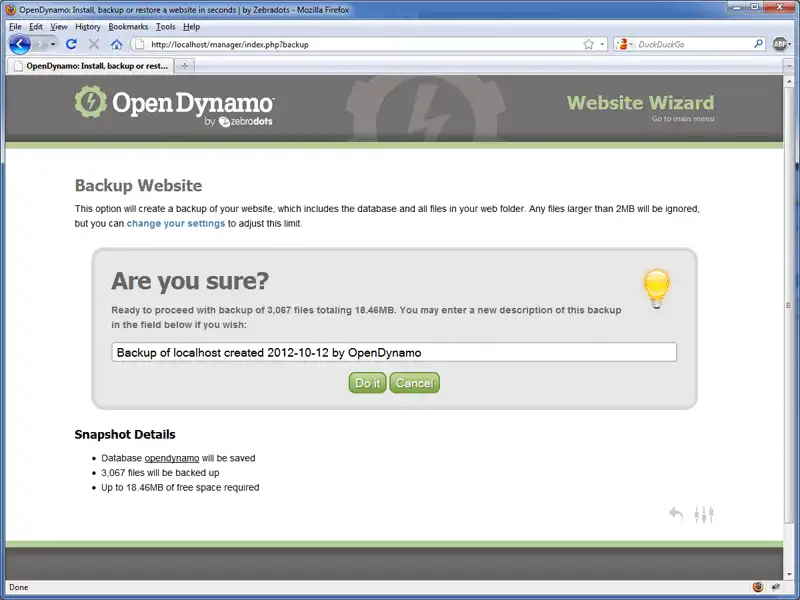Click the Firefox status bar icon
This screenshot has height=600, width=800.
[x=758, y=587]
